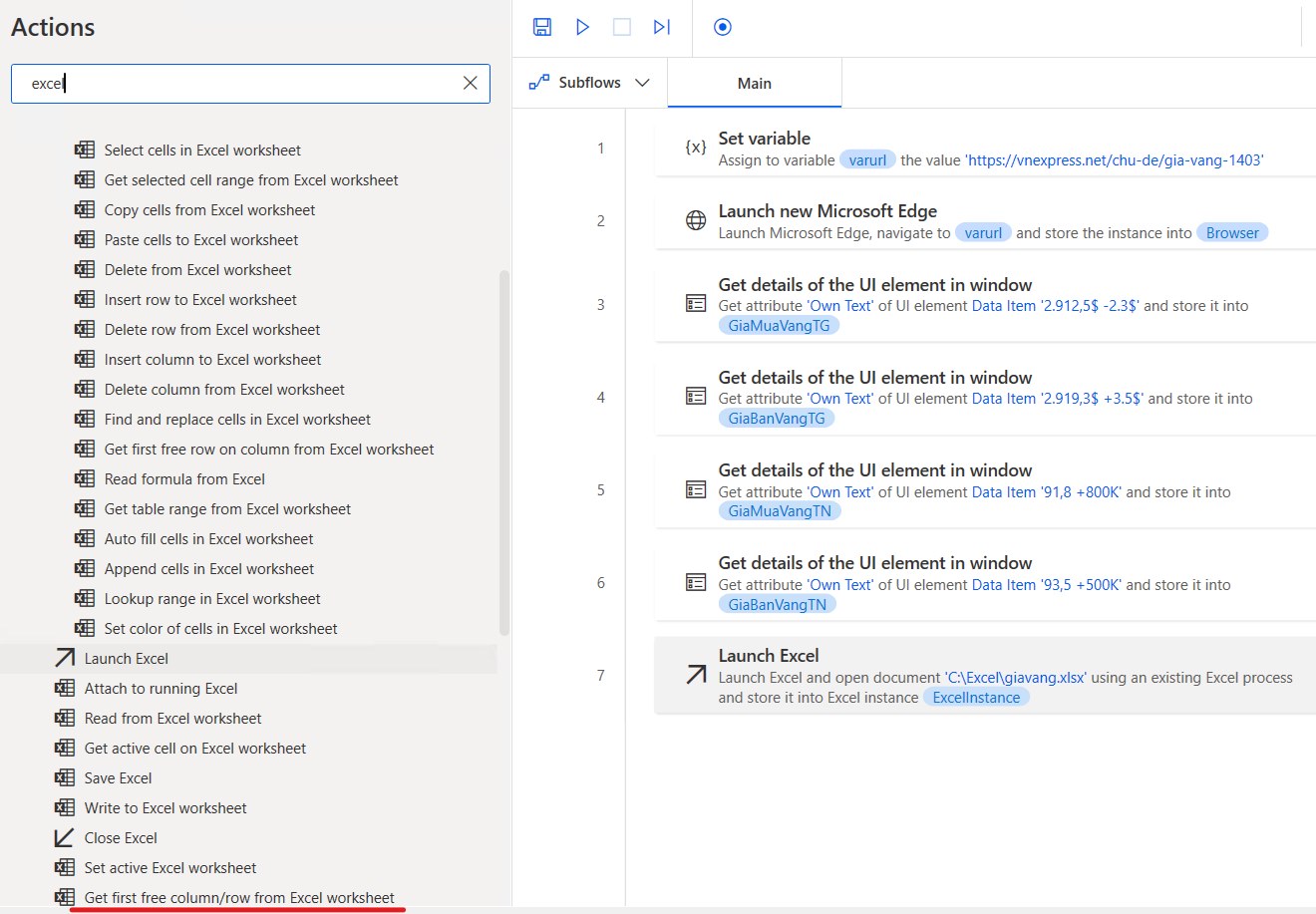1316x914 pixels.
Task: Select Get first free column/row from Excel worksheet
Action: (x=239, y=897)
